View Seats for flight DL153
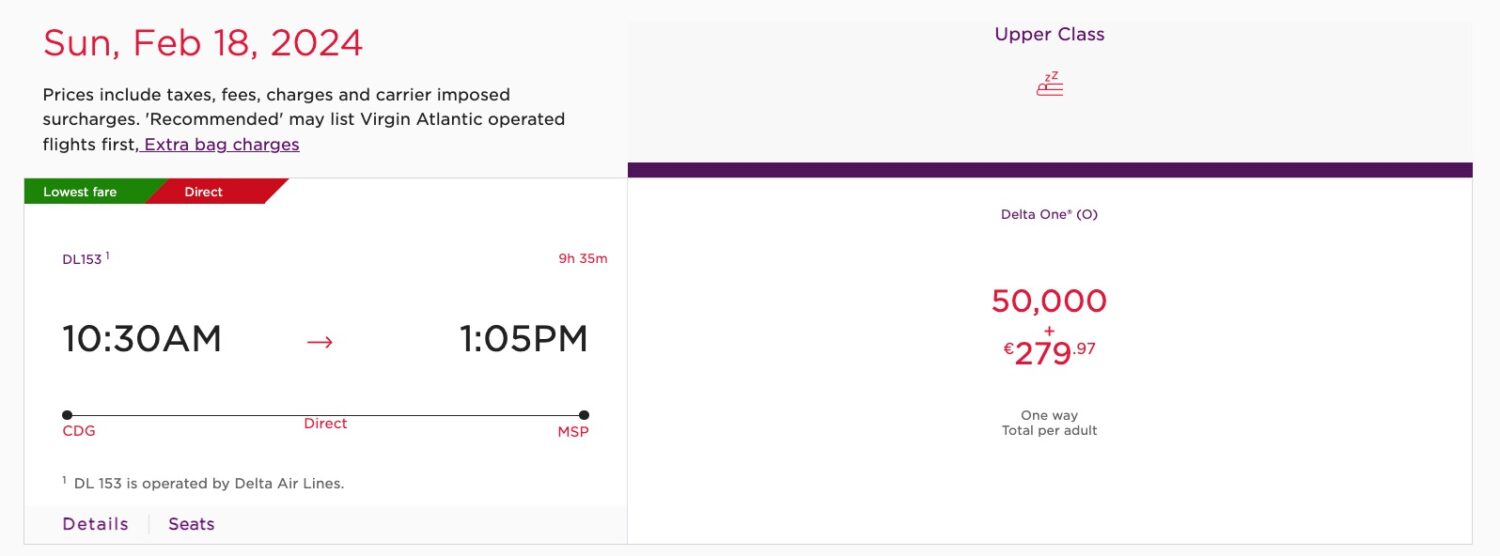1500x556 pixels. [x=191, y=524]
